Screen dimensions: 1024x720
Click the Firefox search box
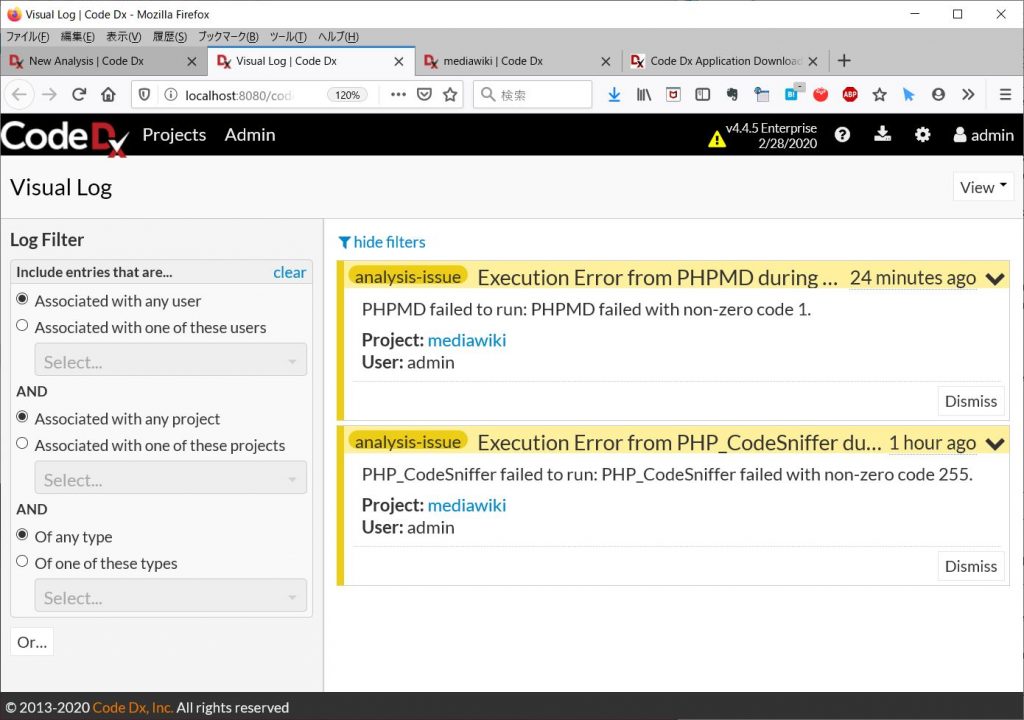point(532,95)
